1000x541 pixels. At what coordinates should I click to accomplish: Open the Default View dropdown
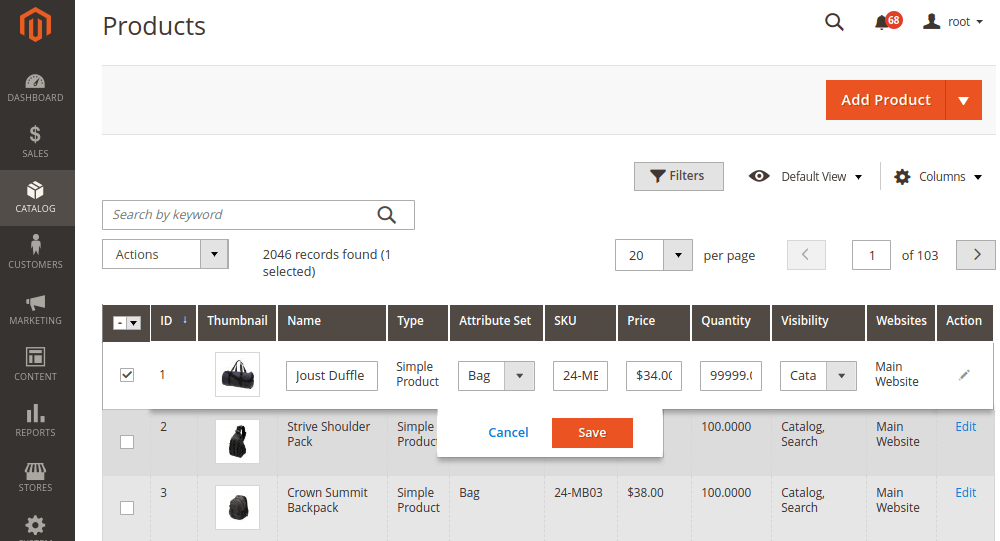(x=805, y=177)
